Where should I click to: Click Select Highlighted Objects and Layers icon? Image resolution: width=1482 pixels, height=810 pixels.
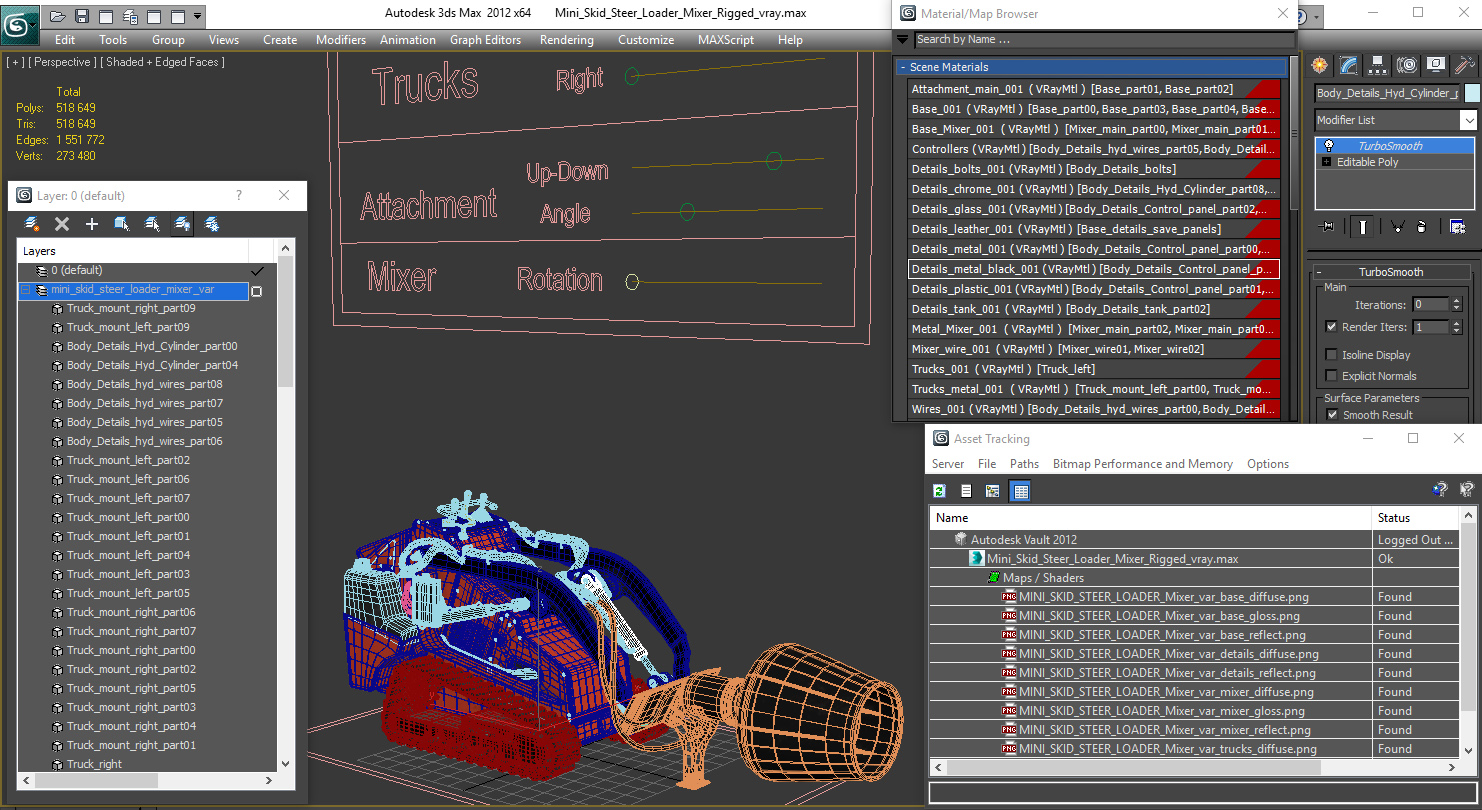122,224
